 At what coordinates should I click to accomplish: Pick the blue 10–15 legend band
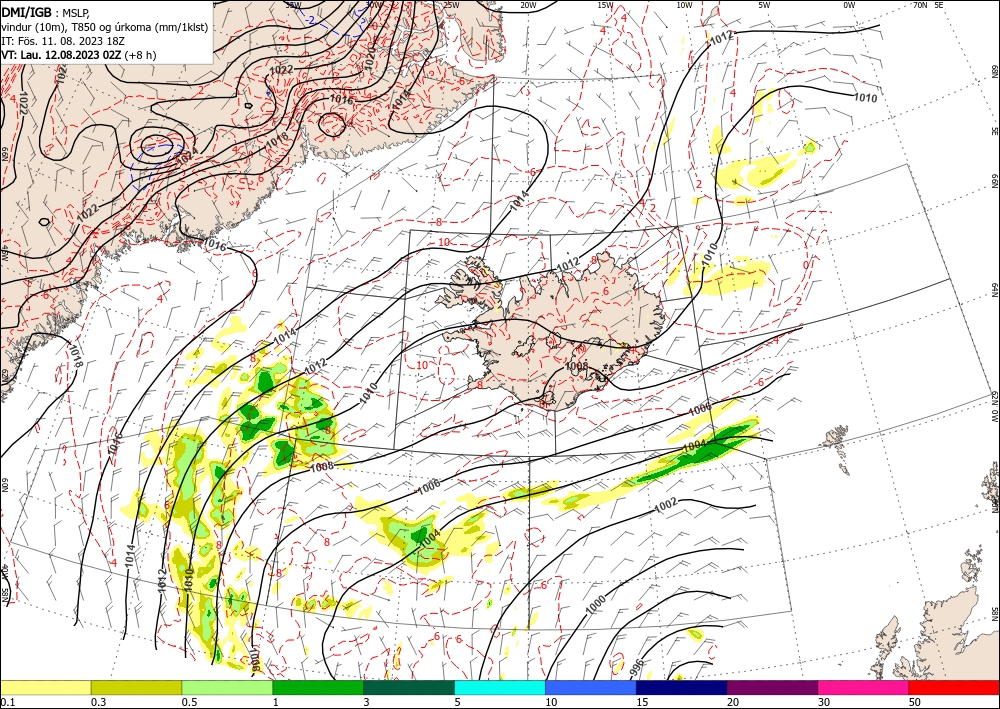coord(591,687)
